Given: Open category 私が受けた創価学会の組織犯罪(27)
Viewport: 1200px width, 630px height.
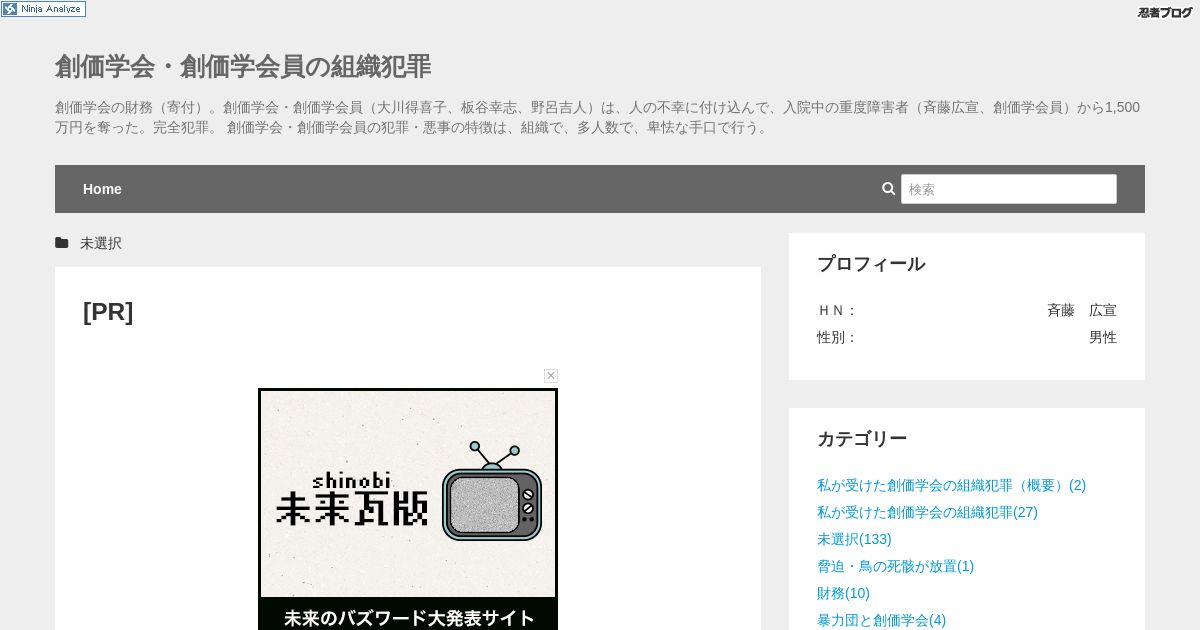Looking at the screenshot, I should (927, 512).
